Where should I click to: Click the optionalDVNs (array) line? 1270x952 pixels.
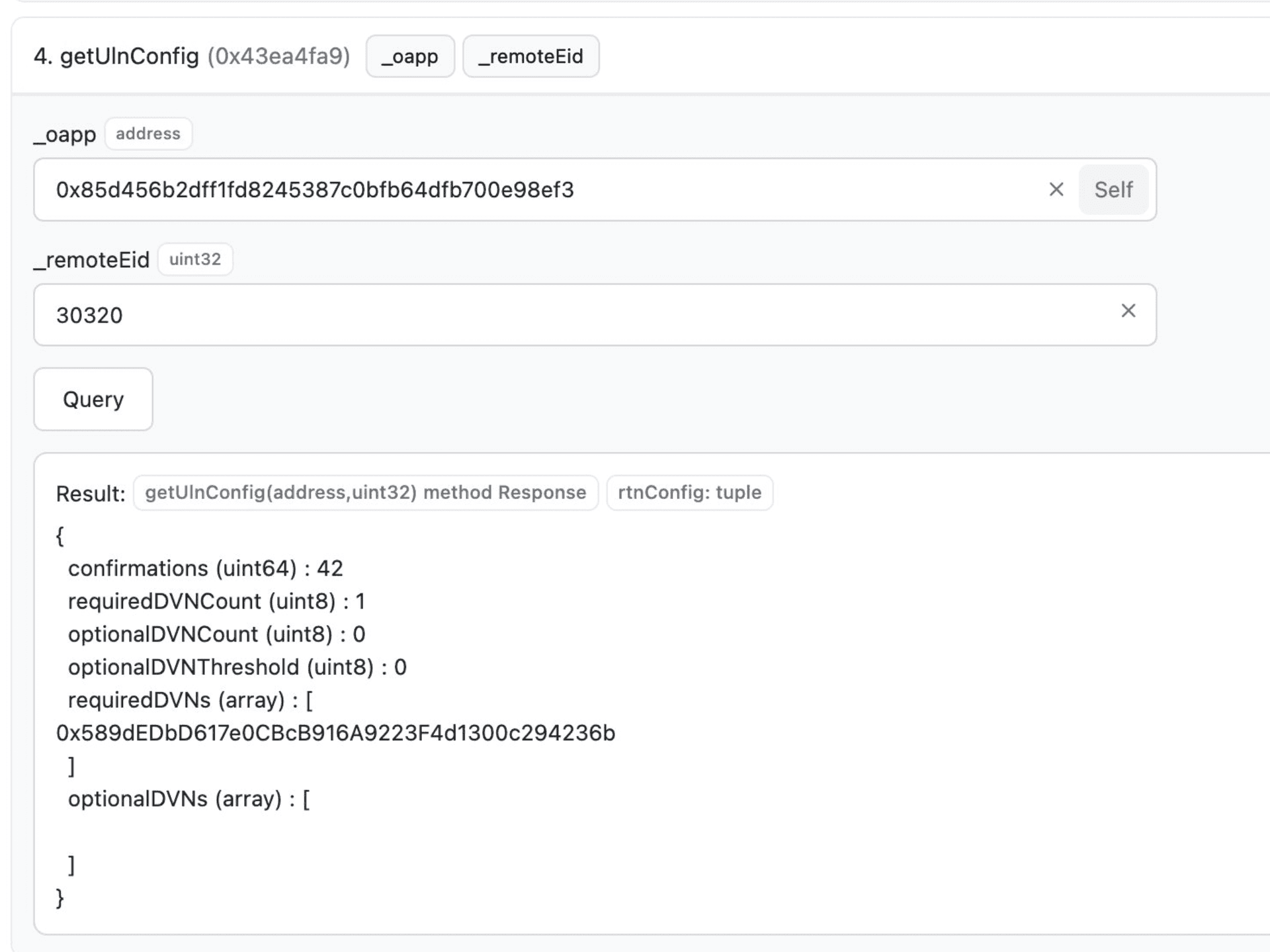pos(189,799)
